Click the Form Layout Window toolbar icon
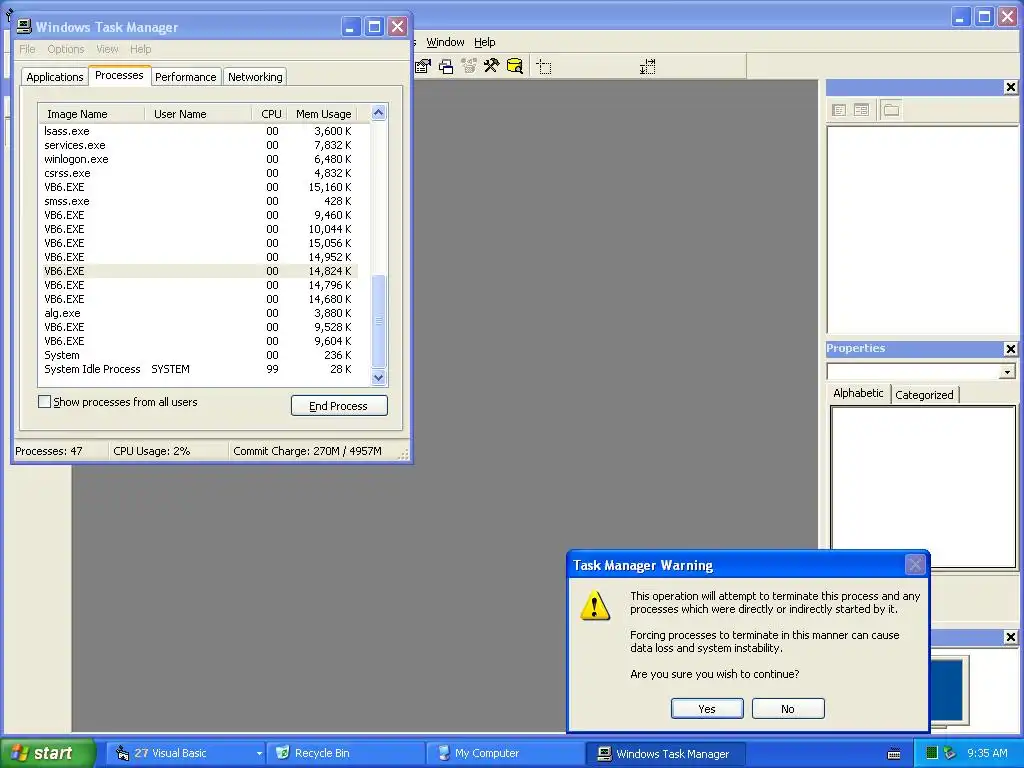 tap(446, 66)
